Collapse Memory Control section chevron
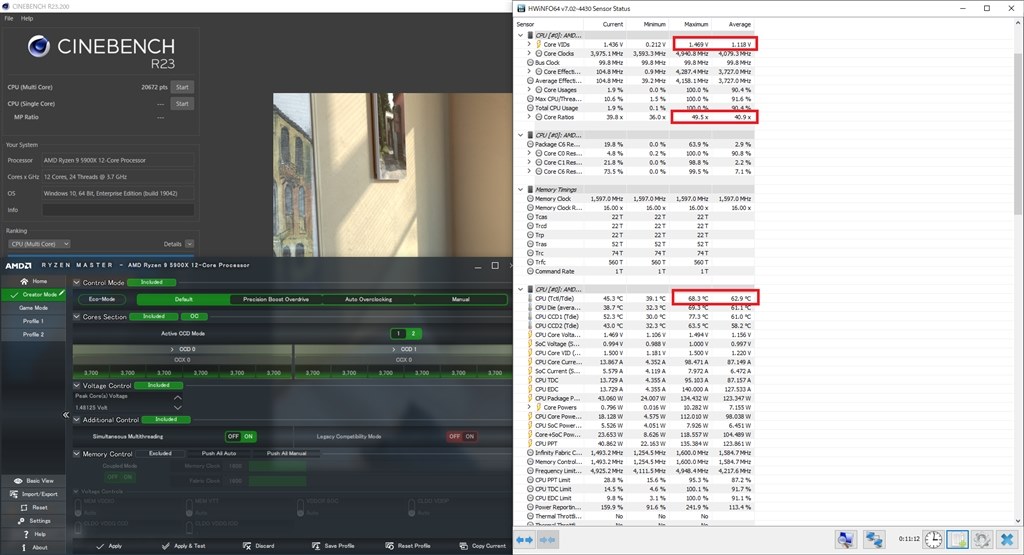The width and height of the screenshot is (1024, 555). tap(76, 454)
